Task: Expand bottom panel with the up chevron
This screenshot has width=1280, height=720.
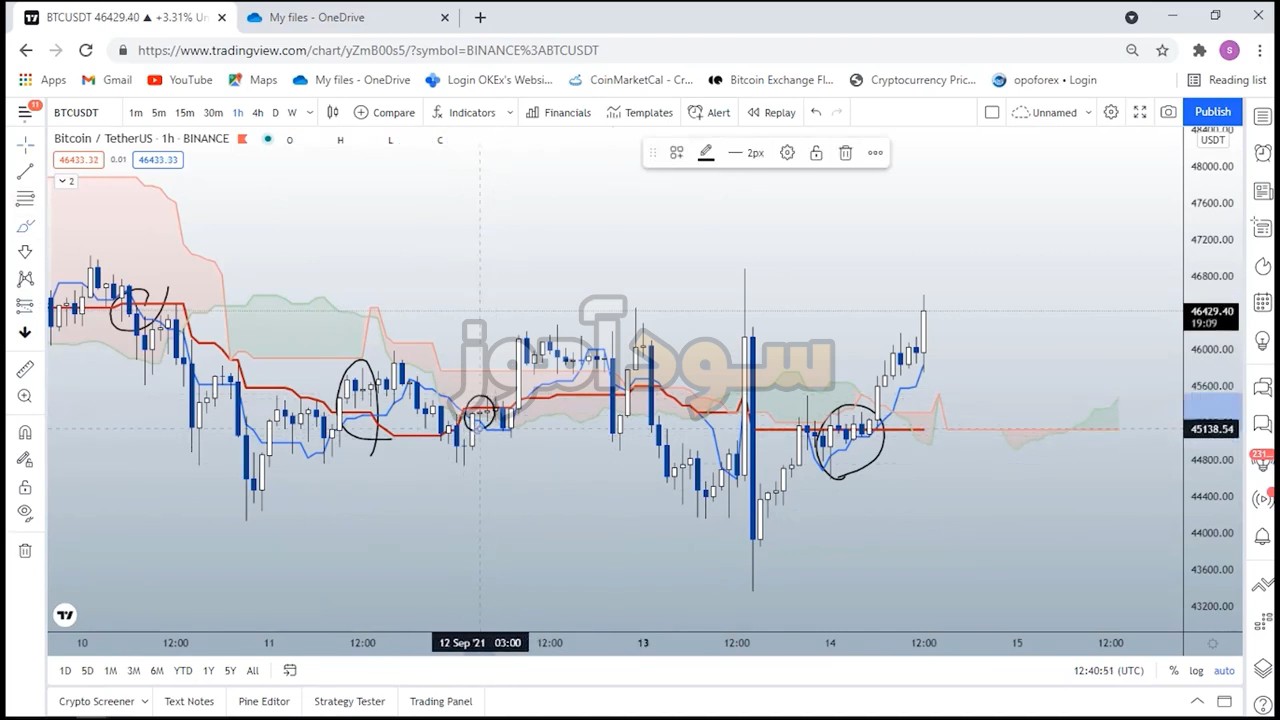Action: (x=1197, y=701)
